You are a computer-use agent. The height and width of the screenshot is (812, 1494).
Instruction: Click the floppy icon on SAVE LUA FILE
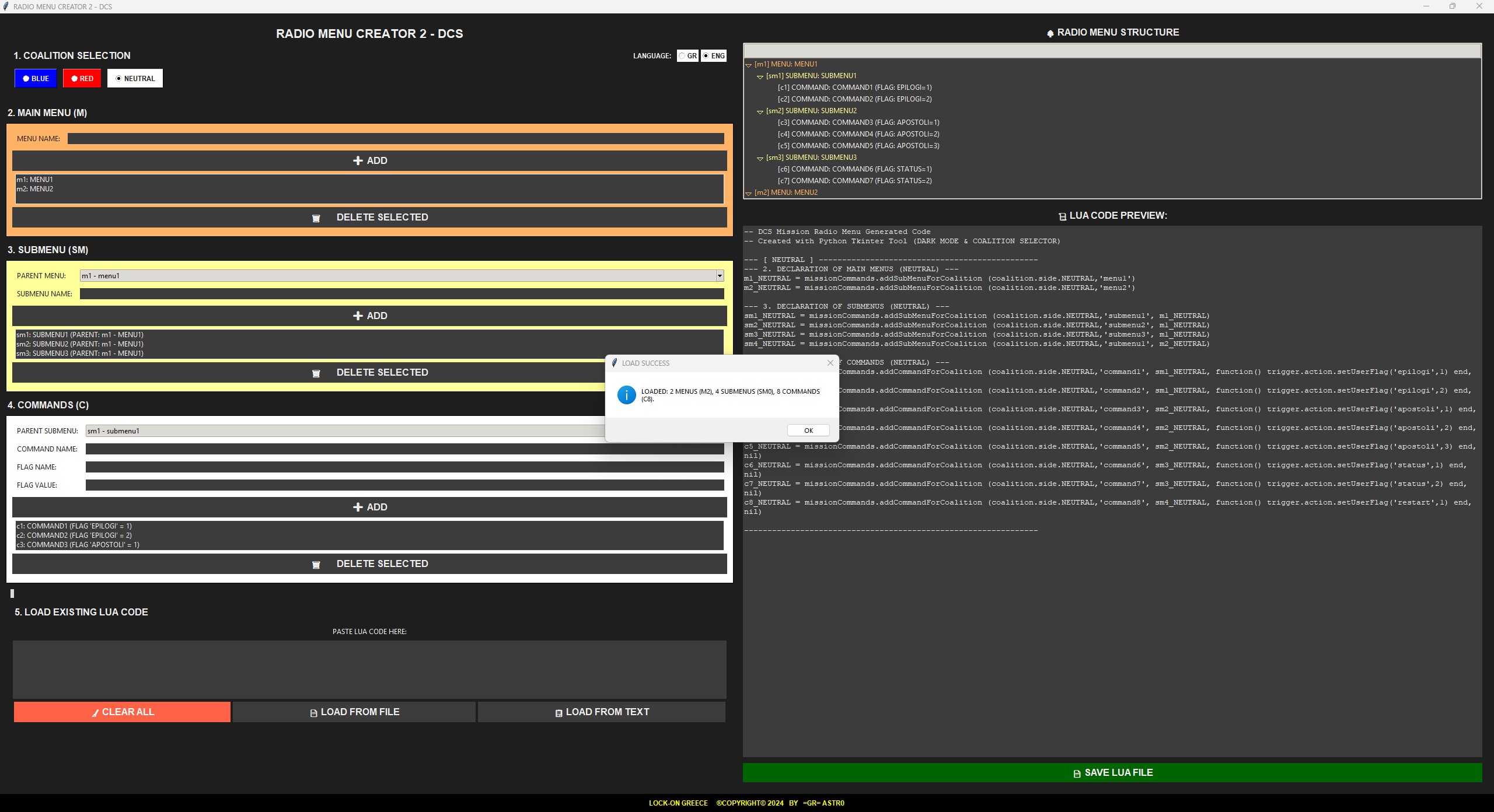(x=1077, y=773)
